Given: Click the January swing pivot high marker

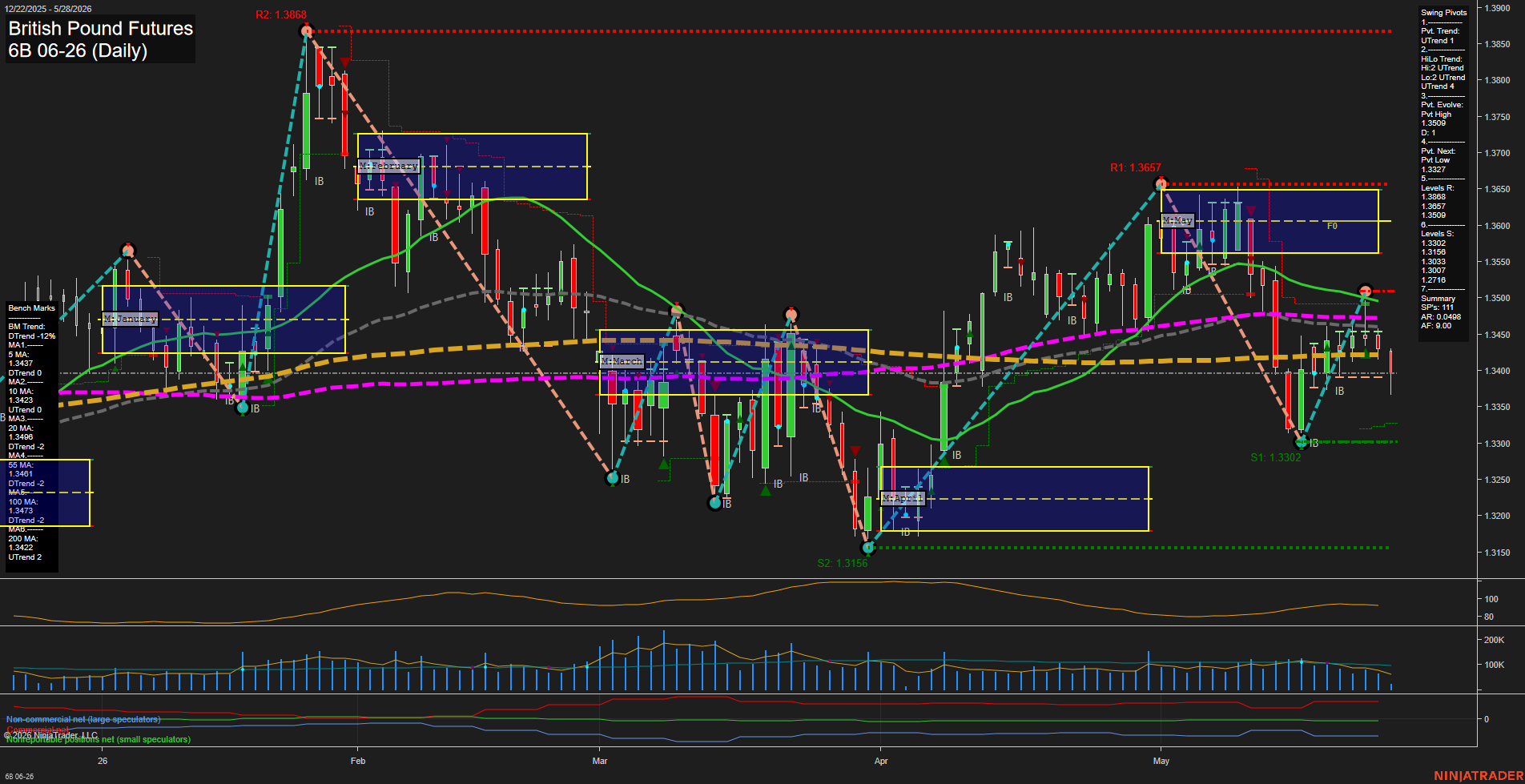Looking at the screenshot, I should [x=128, y=251].
